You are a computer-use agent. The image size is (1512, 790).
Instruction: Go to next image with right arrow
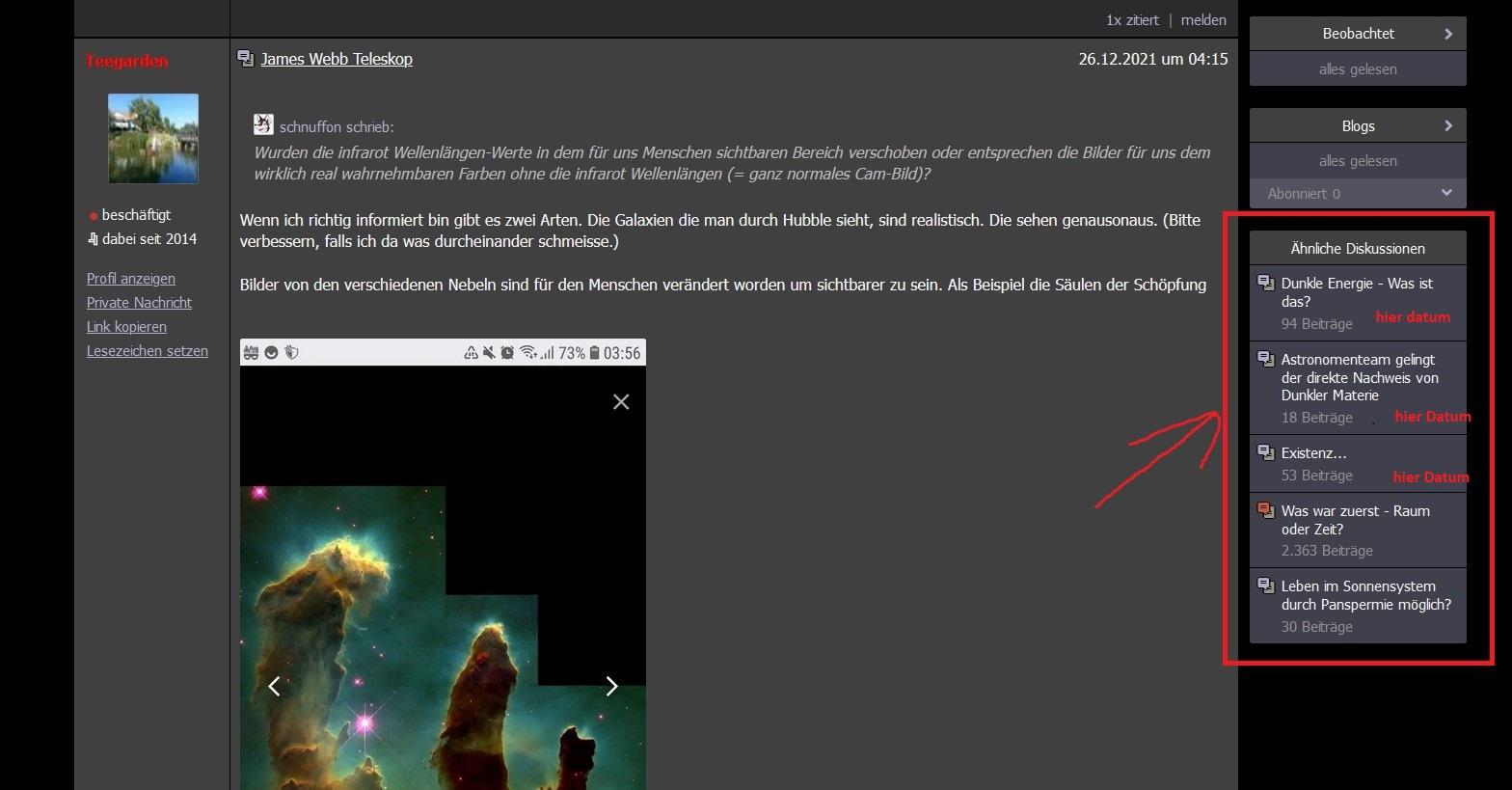611,686
